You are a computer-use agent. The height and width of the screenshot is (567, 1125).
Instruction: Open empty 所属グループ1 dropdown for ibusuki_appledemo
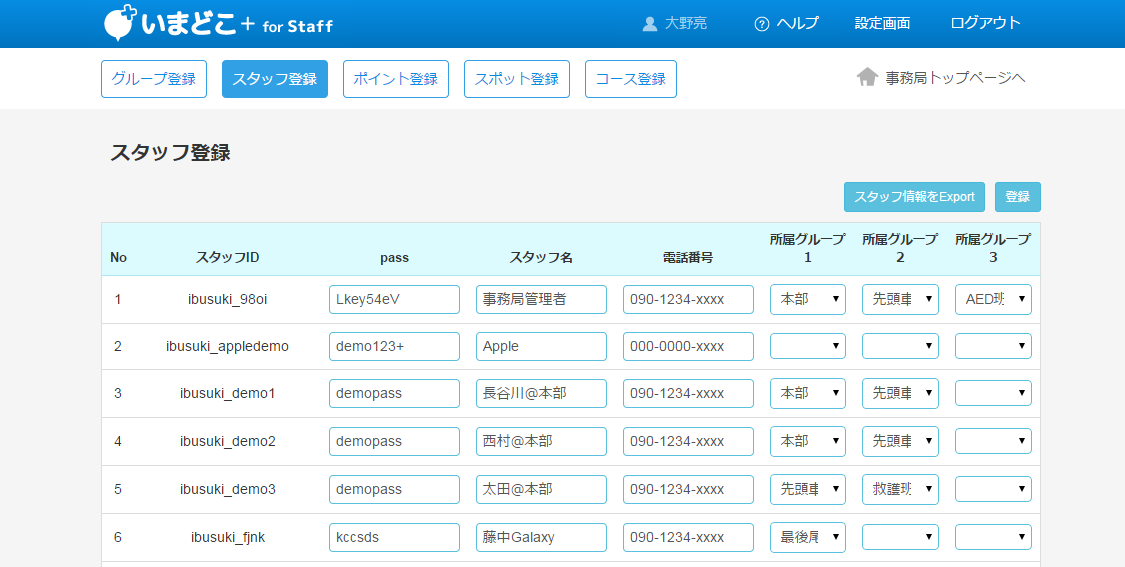tap(808, 346)
